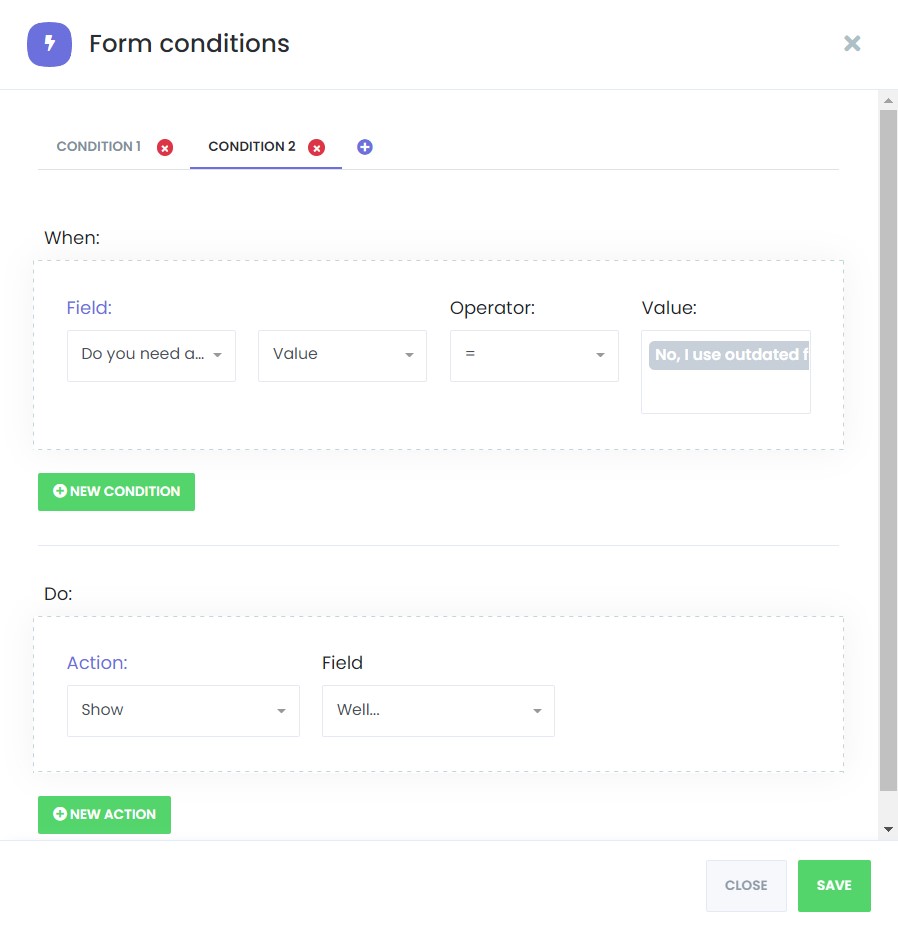
Task: Click scrollbar down arrow
Action: point(888,829)
